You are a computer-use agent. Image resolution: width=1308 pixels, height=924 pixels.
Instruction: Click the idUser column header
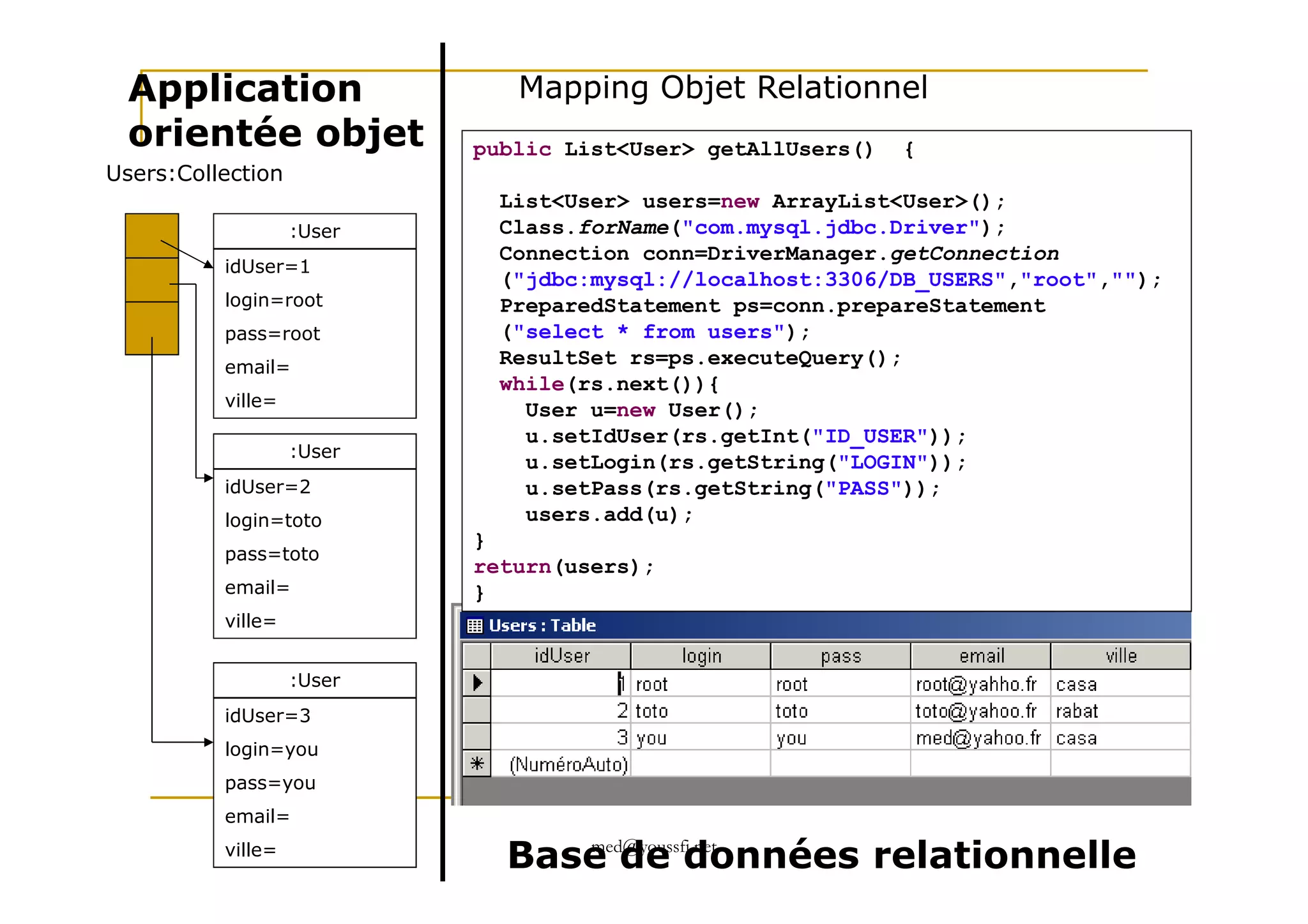point(561,656)
